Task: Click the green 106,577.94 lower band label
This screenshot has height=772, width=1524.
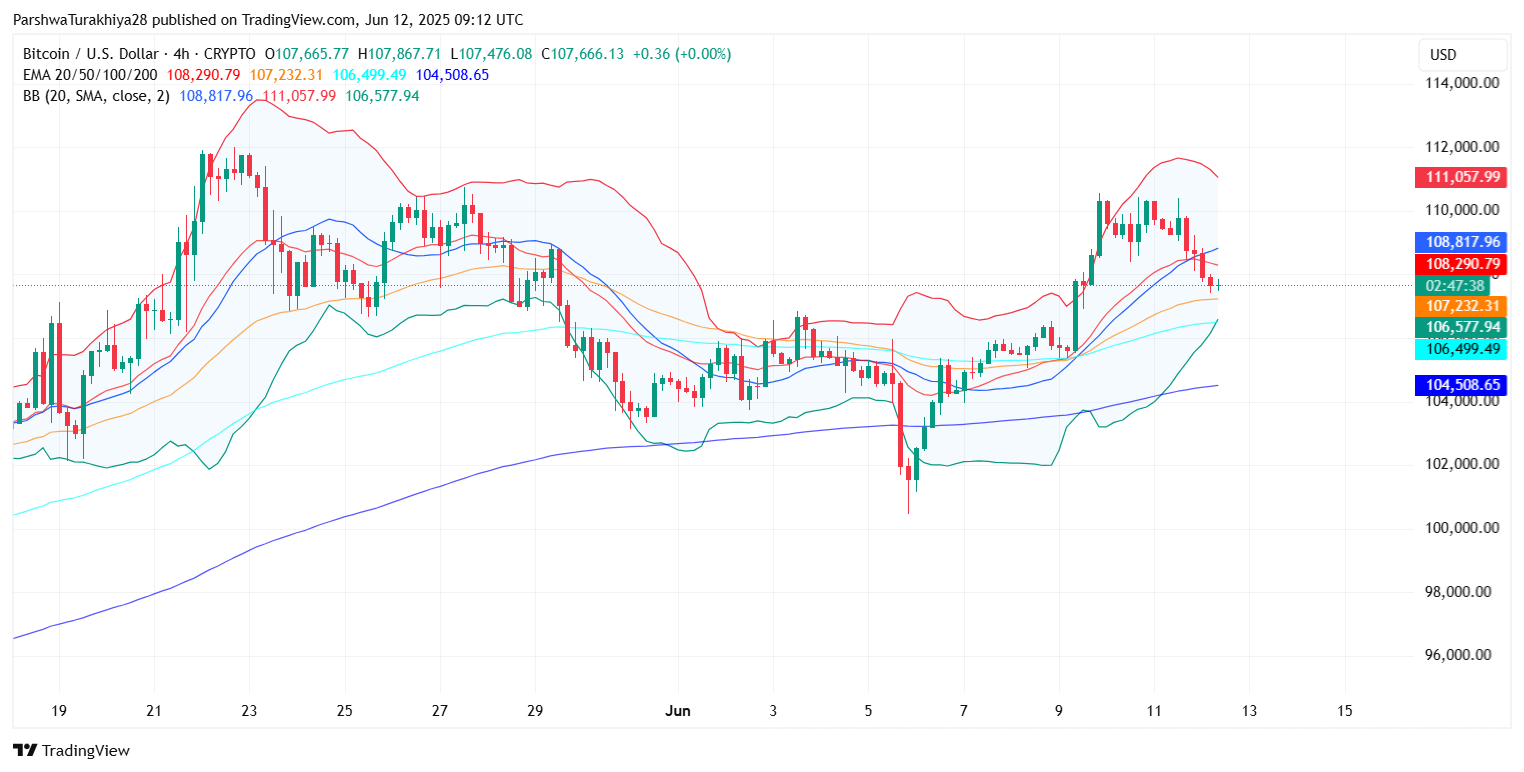Action: tap(1463, 327)
